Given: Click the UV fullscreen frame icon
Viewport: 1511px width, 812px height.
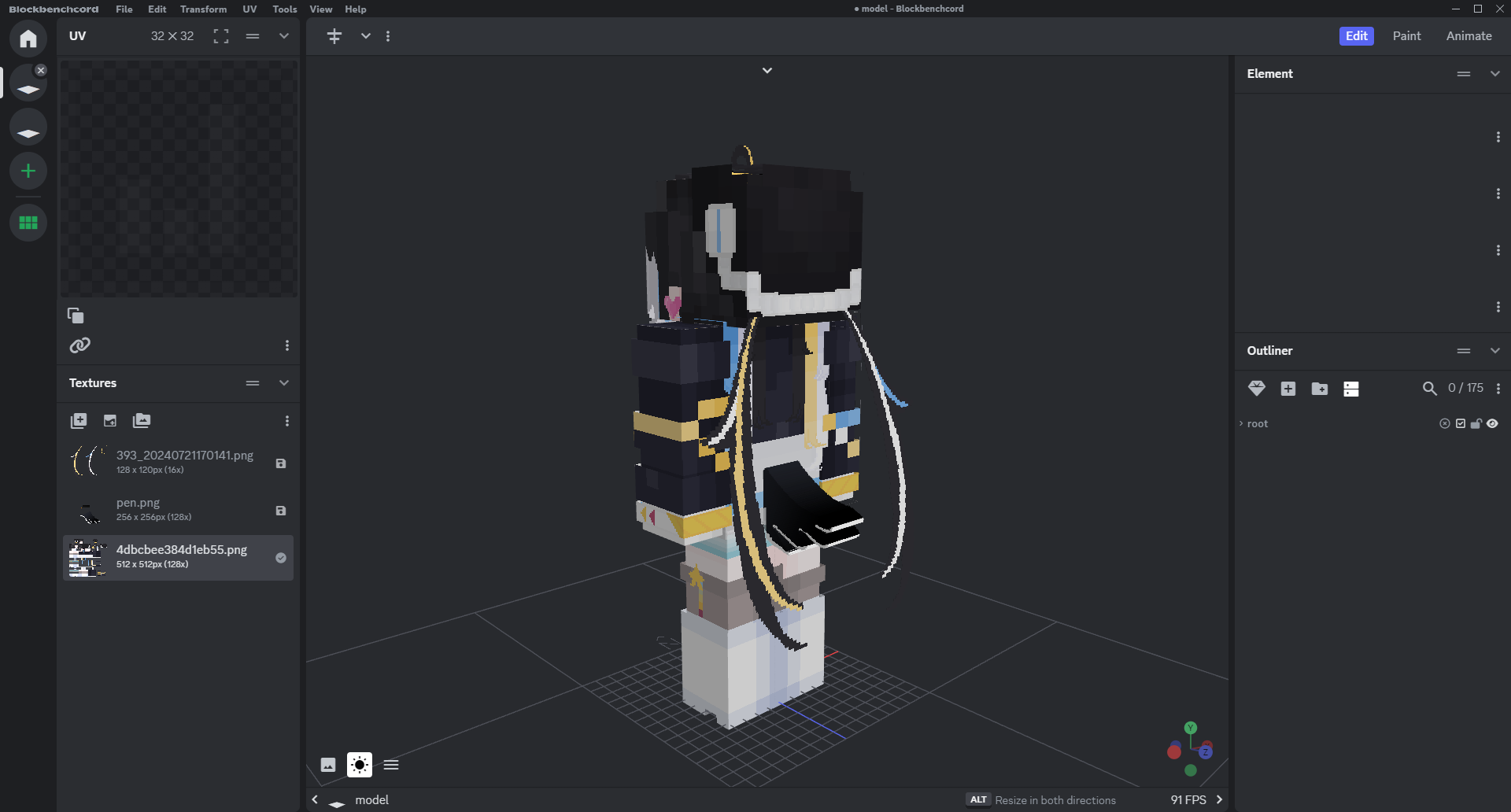Looking at the screenshot, I should pos(221,36).
